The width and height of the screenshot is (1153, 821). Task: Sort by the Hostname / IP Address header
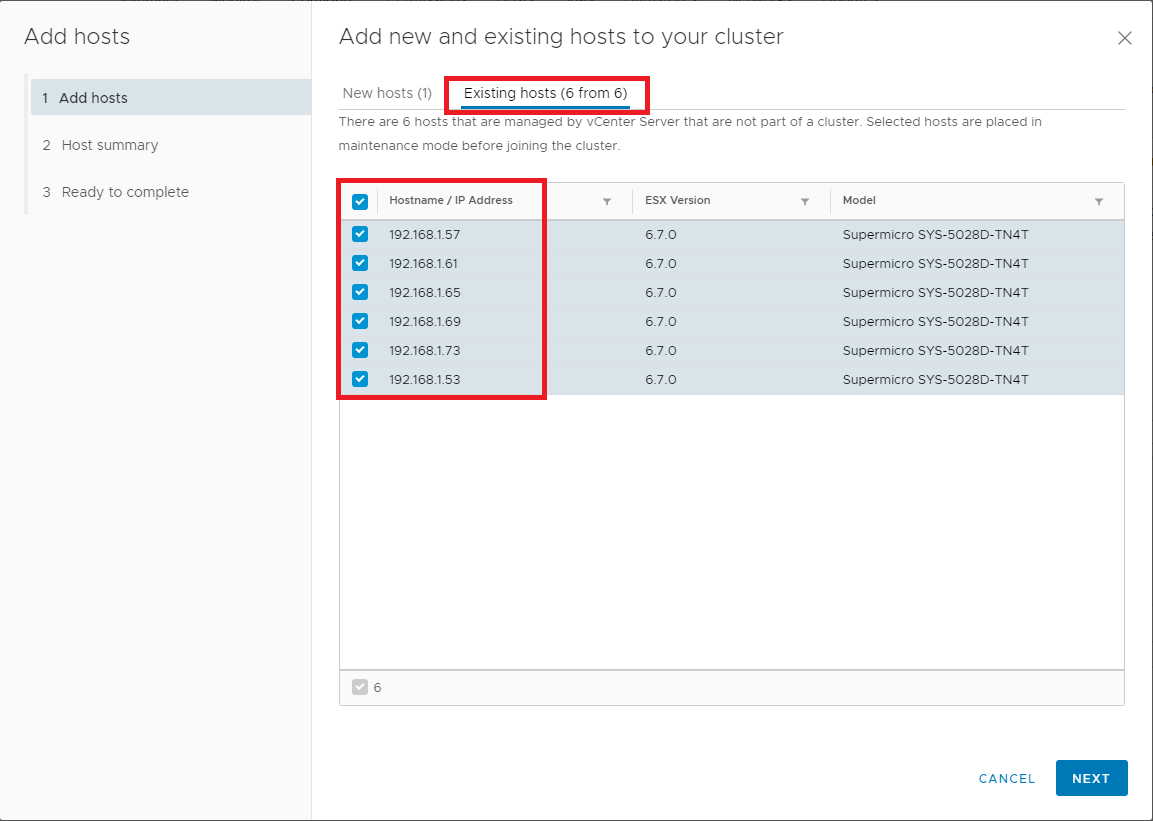[451, 201]
